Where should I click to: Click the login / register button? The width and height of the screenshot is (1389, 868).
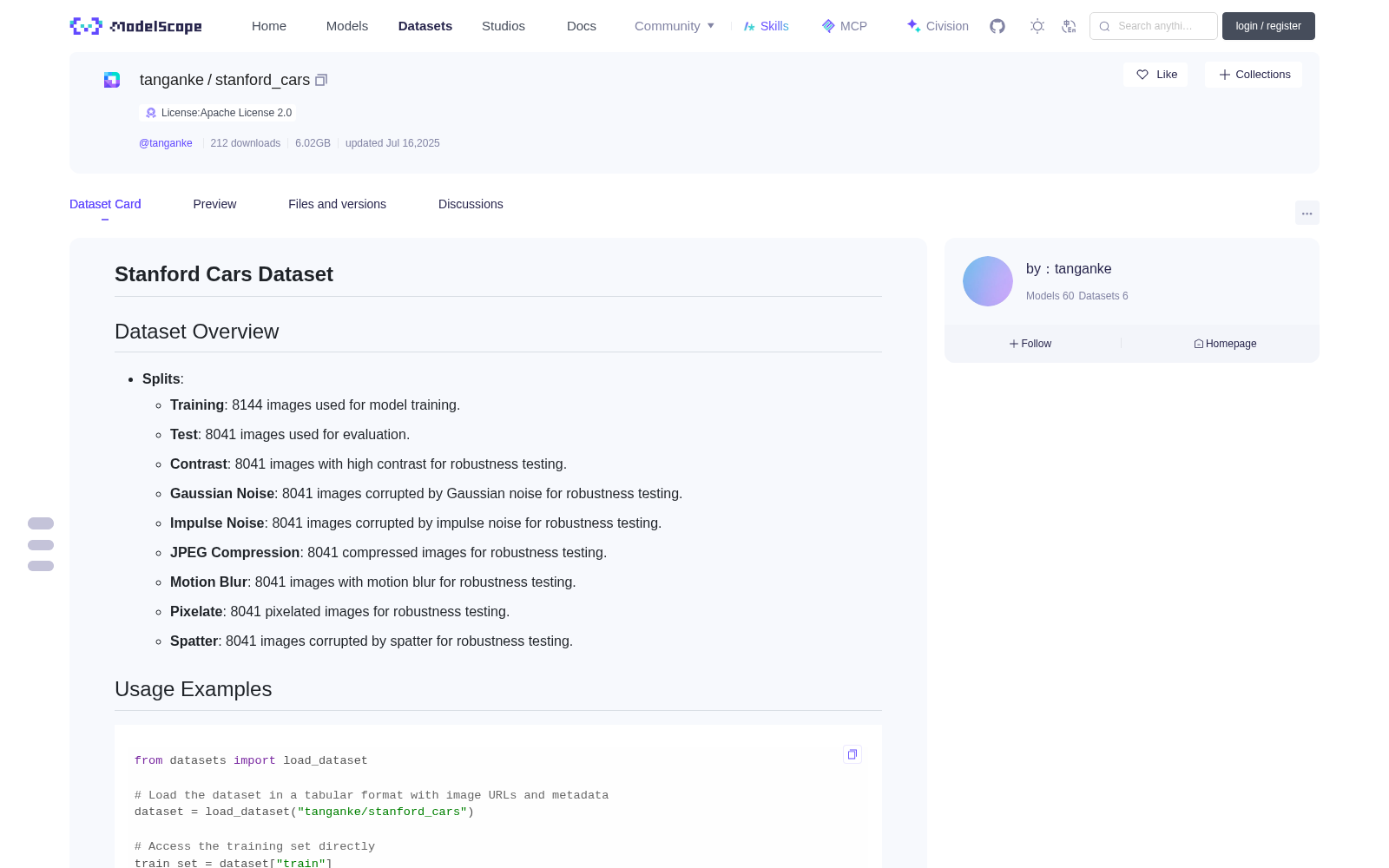click(1268, 26)
